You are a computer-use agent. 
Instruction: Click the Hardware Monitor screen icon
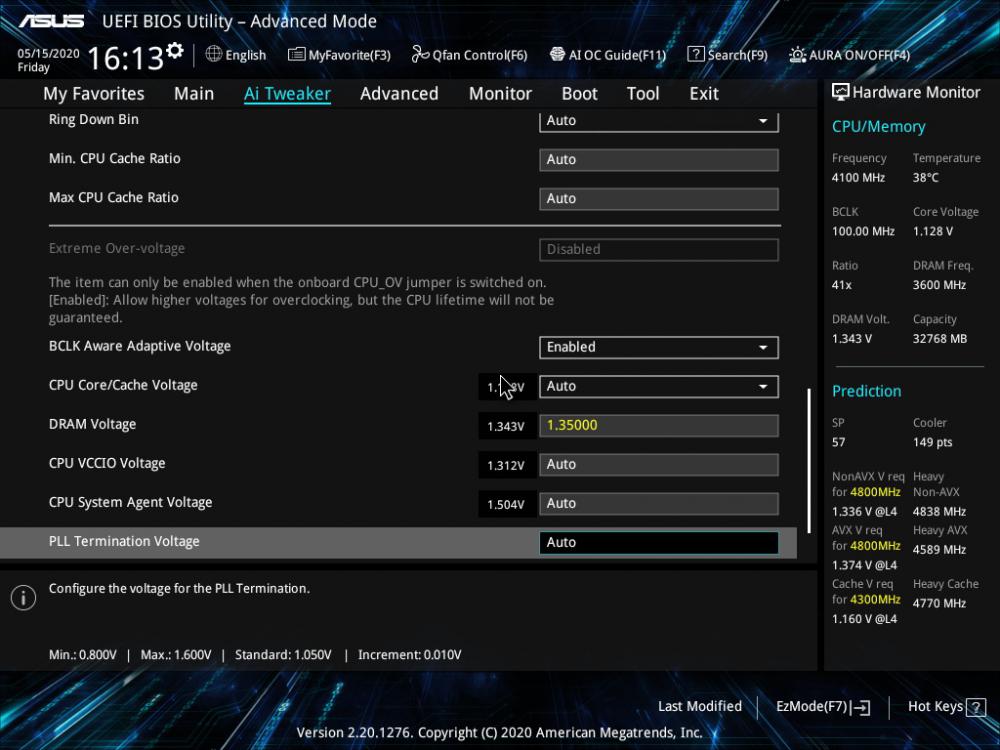point(840,92)
